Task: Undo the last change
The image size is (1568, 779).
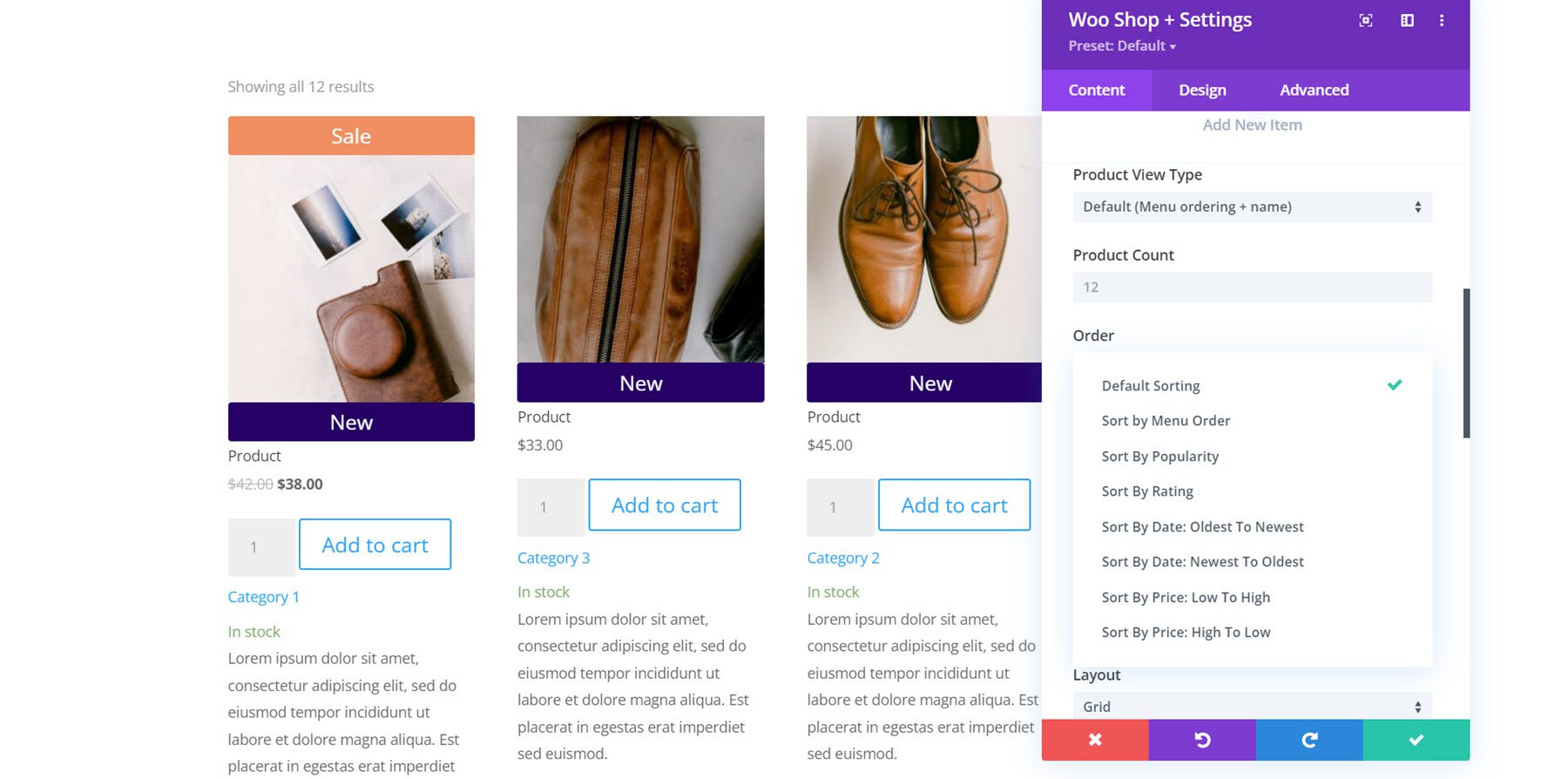Action: (x=1202, y=740)
